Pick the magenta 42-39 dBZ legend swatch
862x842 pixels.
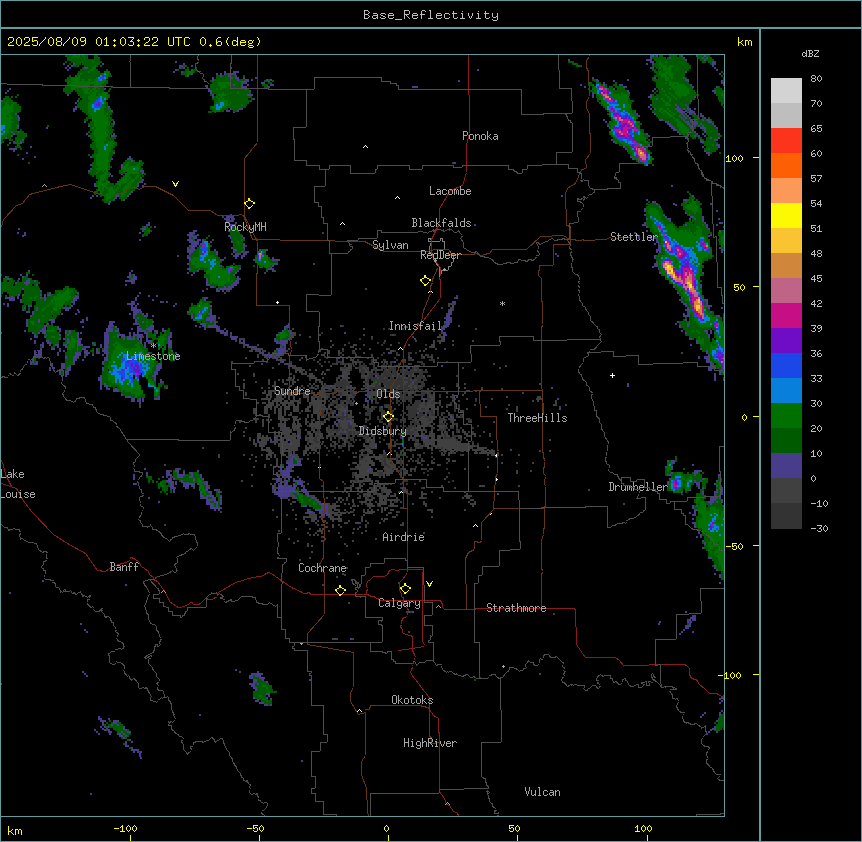point(786,315)
